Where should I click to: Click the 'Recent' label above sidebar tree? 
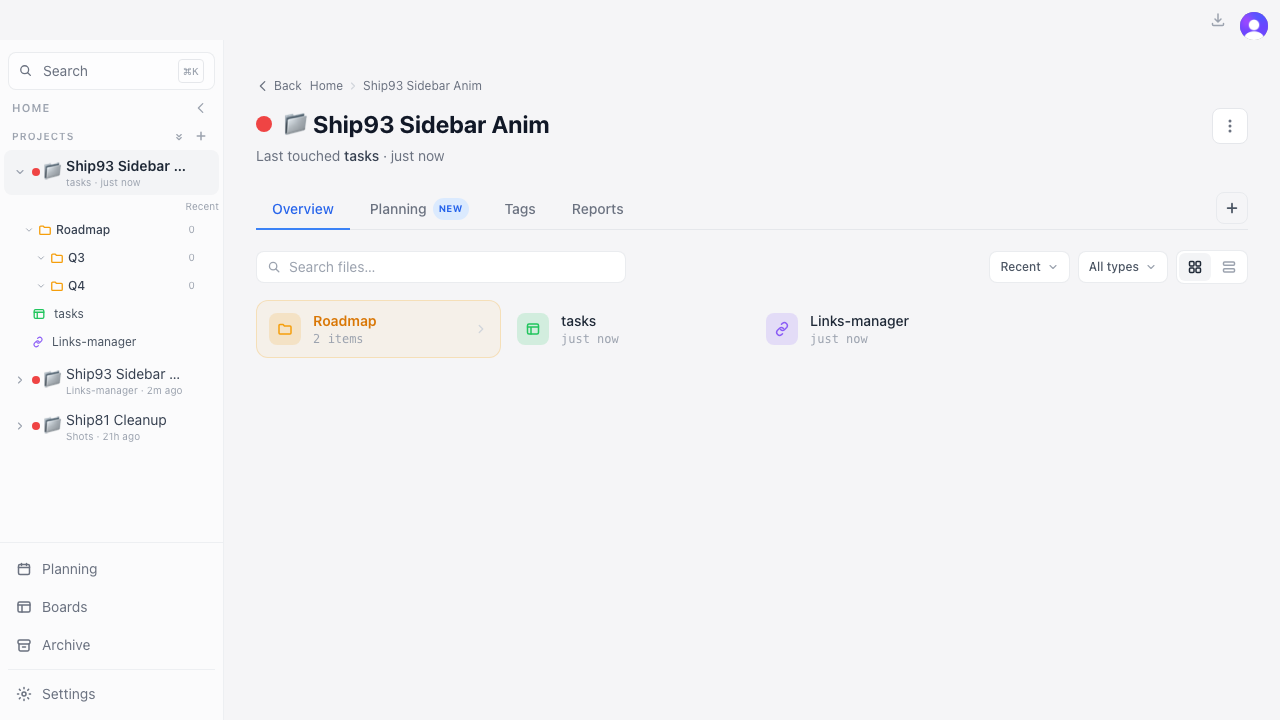pos(202,207)
